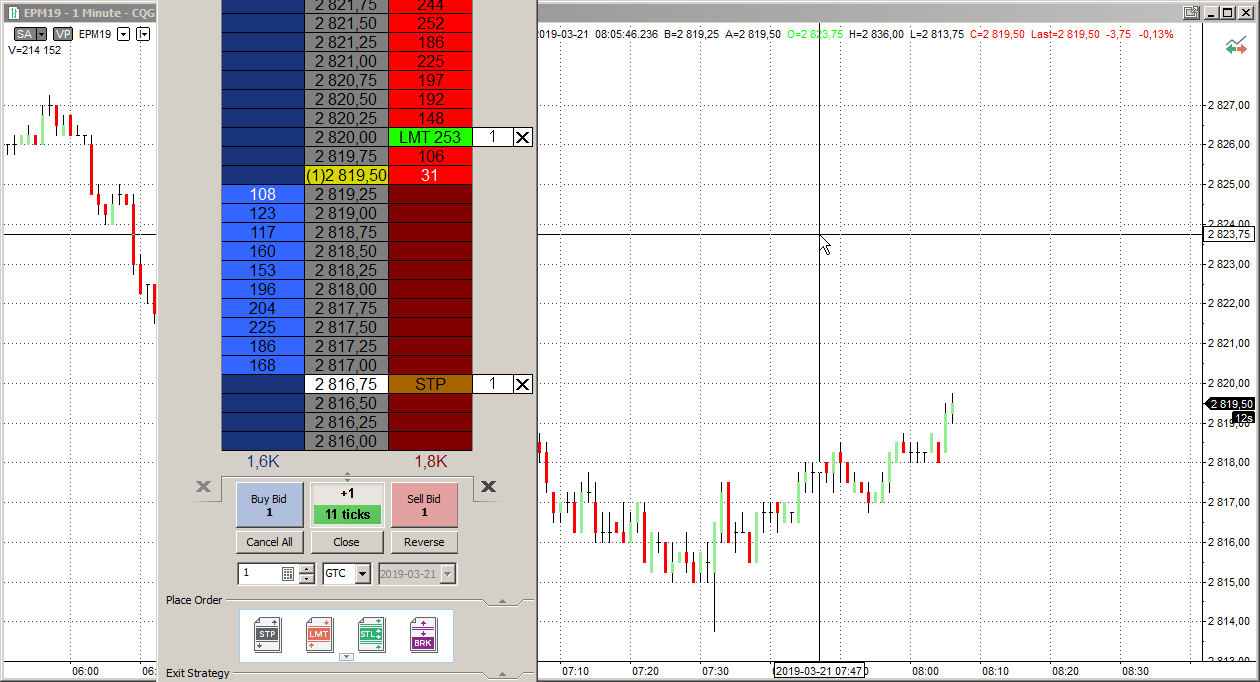This screenshot has width=1260, height=682.
Task: Click bid size 108 at 2 819,25
Action: tap(262, 194)
